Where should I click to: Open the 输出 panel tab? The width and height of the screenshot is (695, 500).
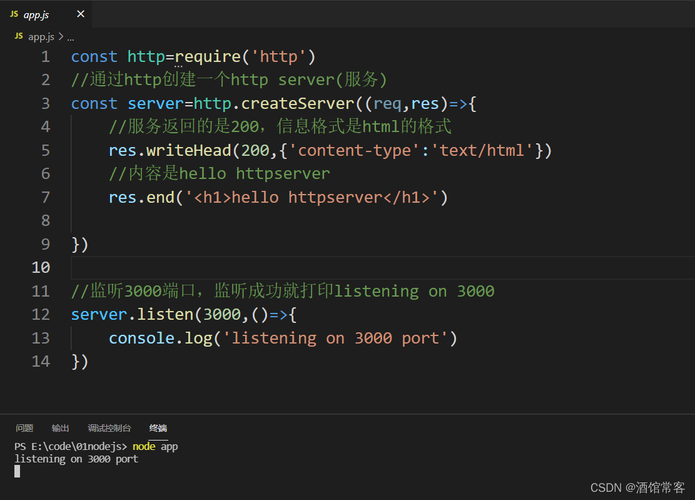(60, 428)
